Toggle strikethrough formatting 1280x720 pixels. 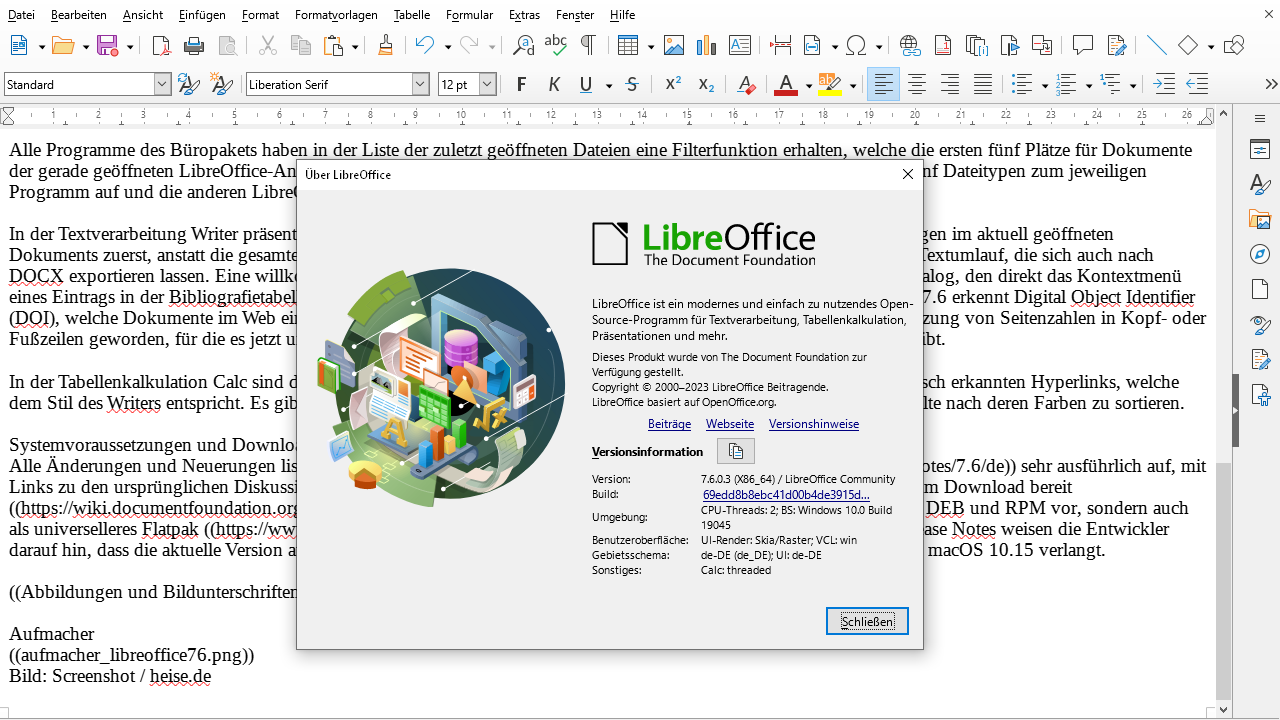(x=632, y=85)
